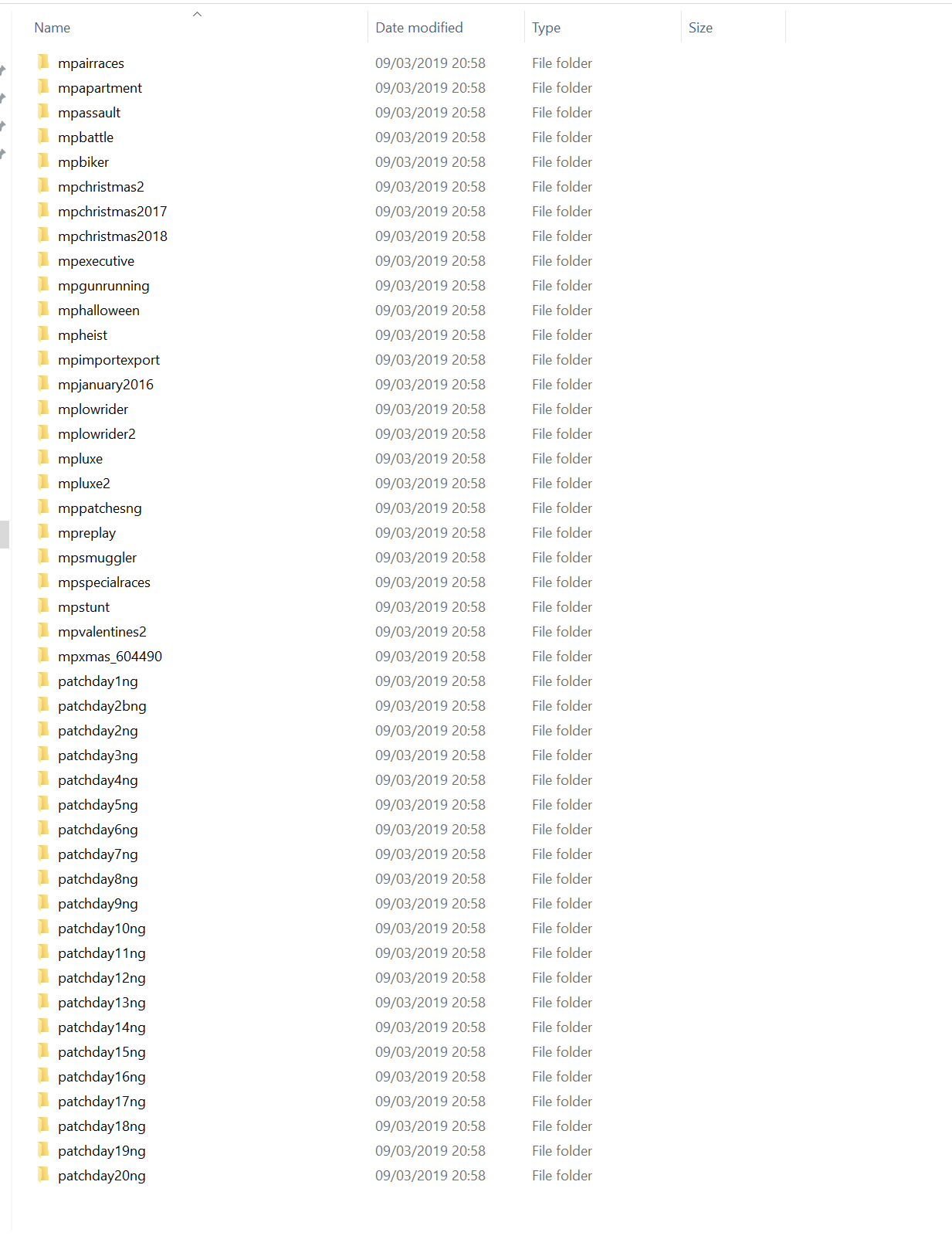This screenshot has width=952, height=1236.
Task: Select the patchday20ng folder icon
Action: [x=44, y=1174]
